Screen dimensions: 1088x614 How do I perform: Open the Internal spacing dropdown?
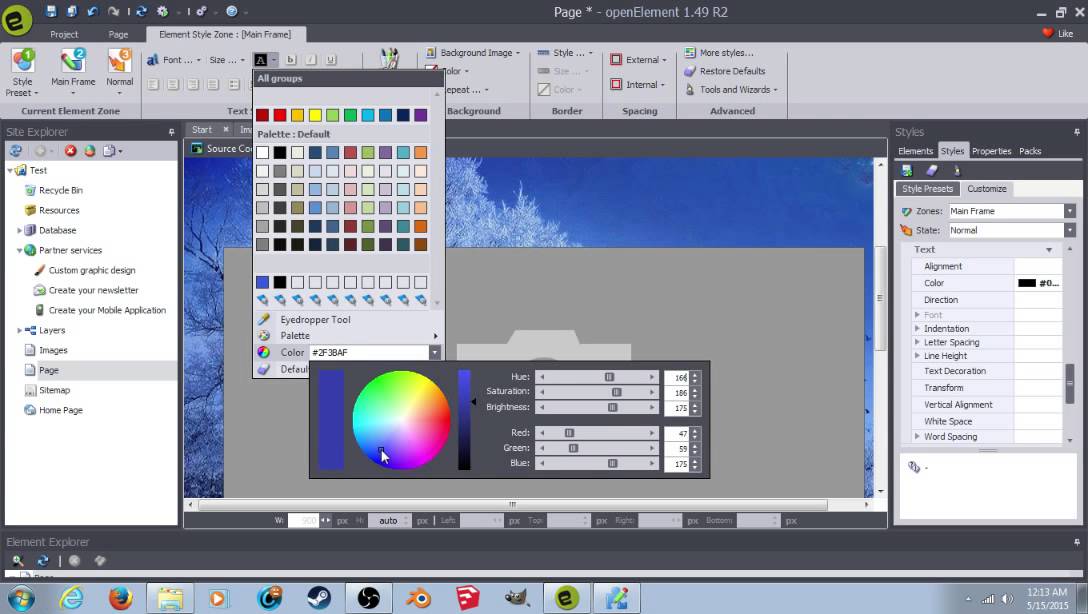pos(638,85)
